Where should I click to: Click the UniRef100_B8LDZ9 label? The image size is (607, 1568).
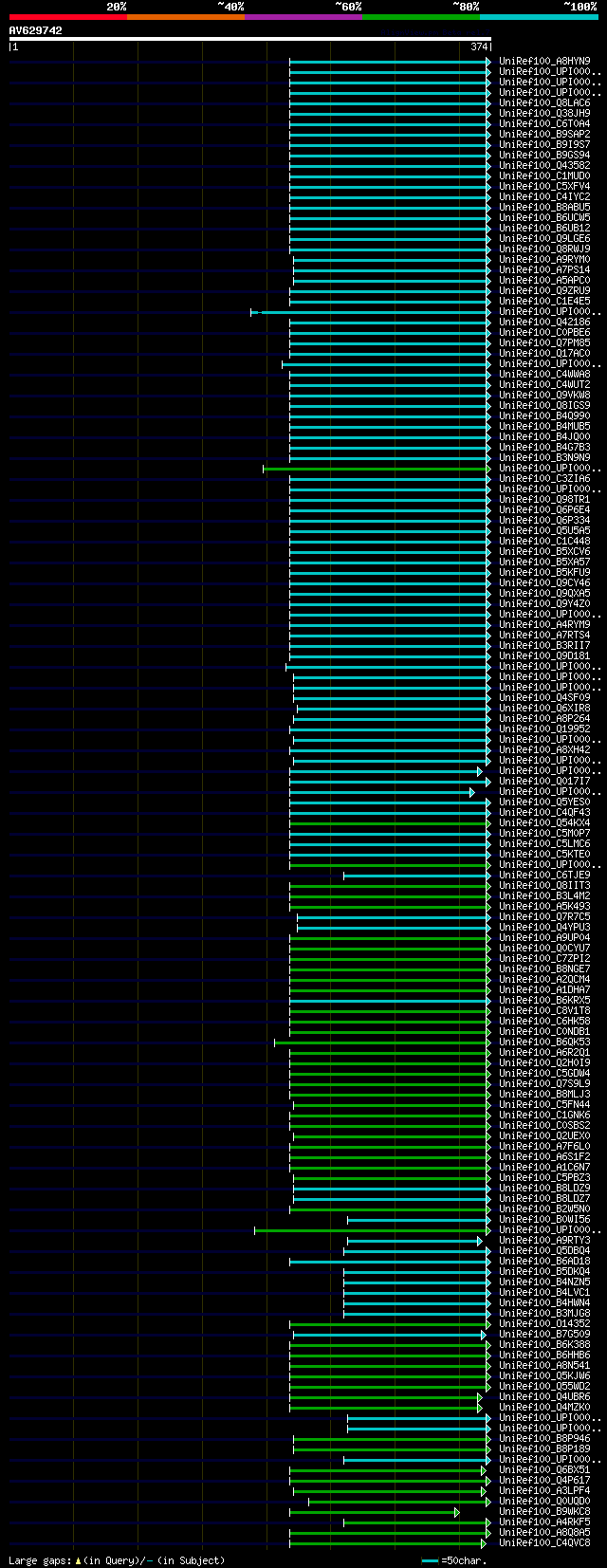(x=544, y=1189)
